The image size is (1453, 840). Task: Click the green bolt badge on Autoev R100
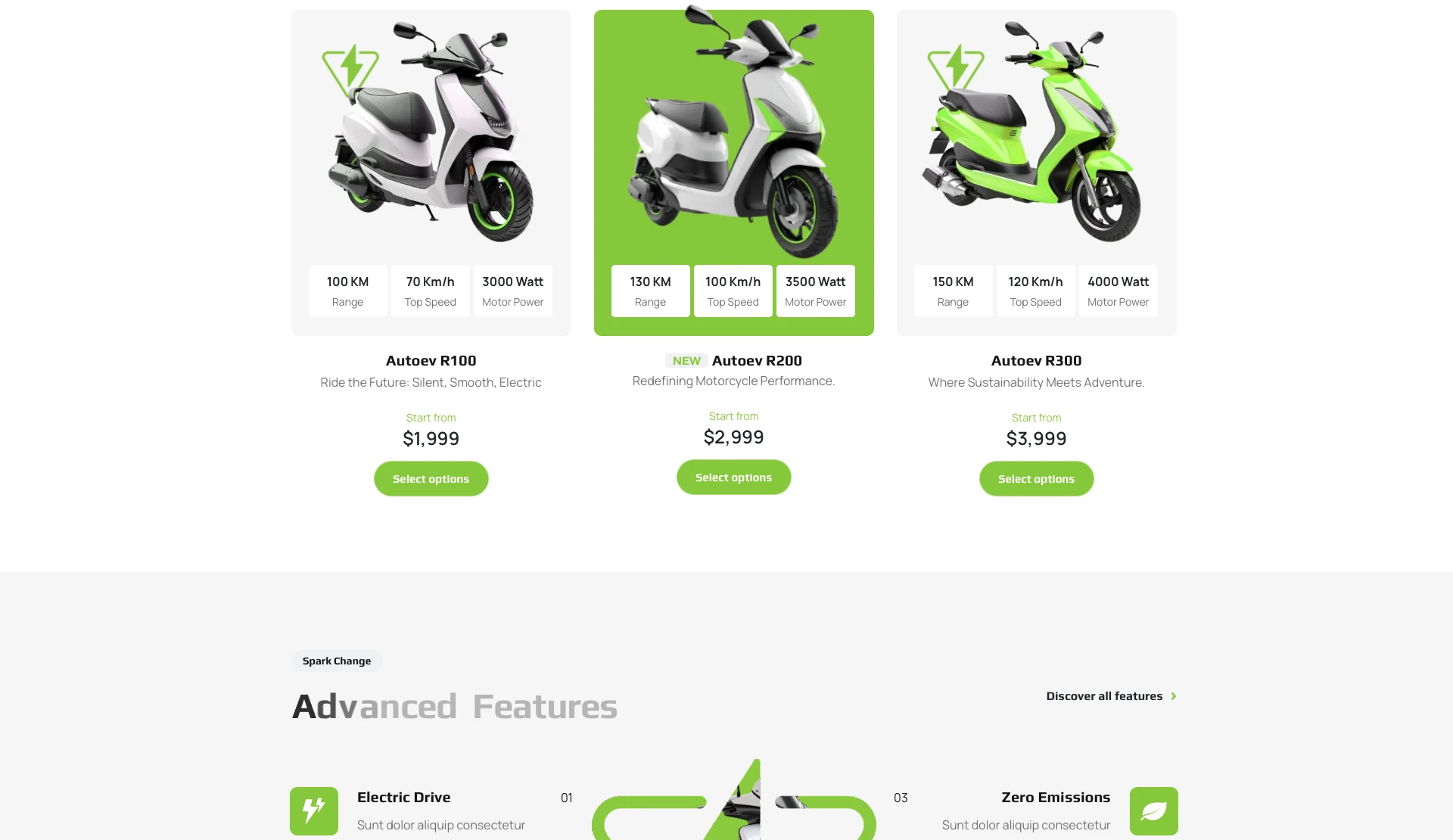(350, 71)
